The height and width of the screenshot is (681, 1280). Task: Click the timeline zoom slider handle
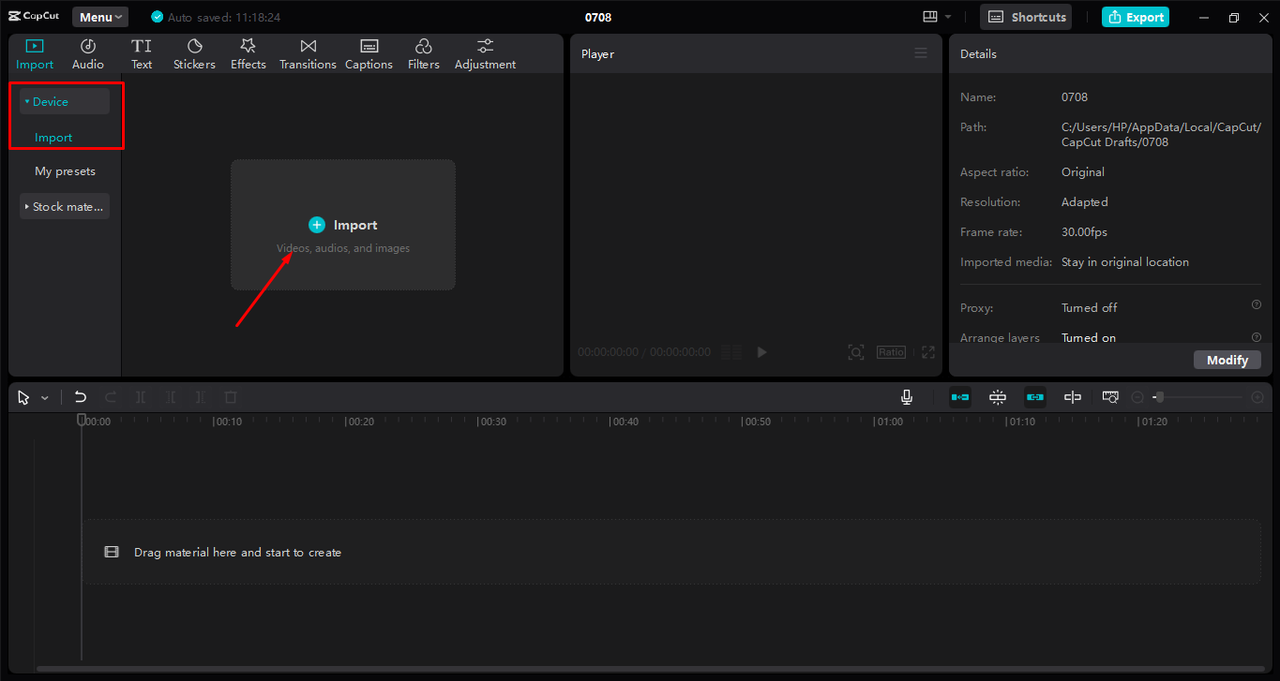[x=1158, y=397]
